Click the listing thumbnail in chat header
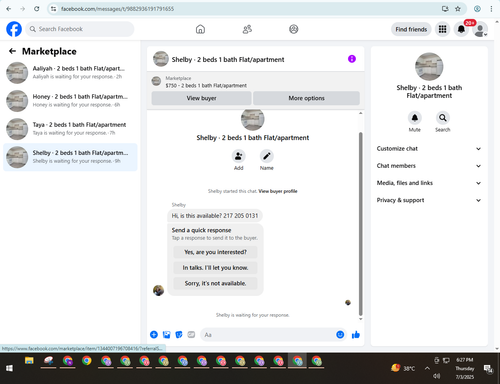Image resolution: width=500 pixels, height=384 pixels. pos(161,59)
